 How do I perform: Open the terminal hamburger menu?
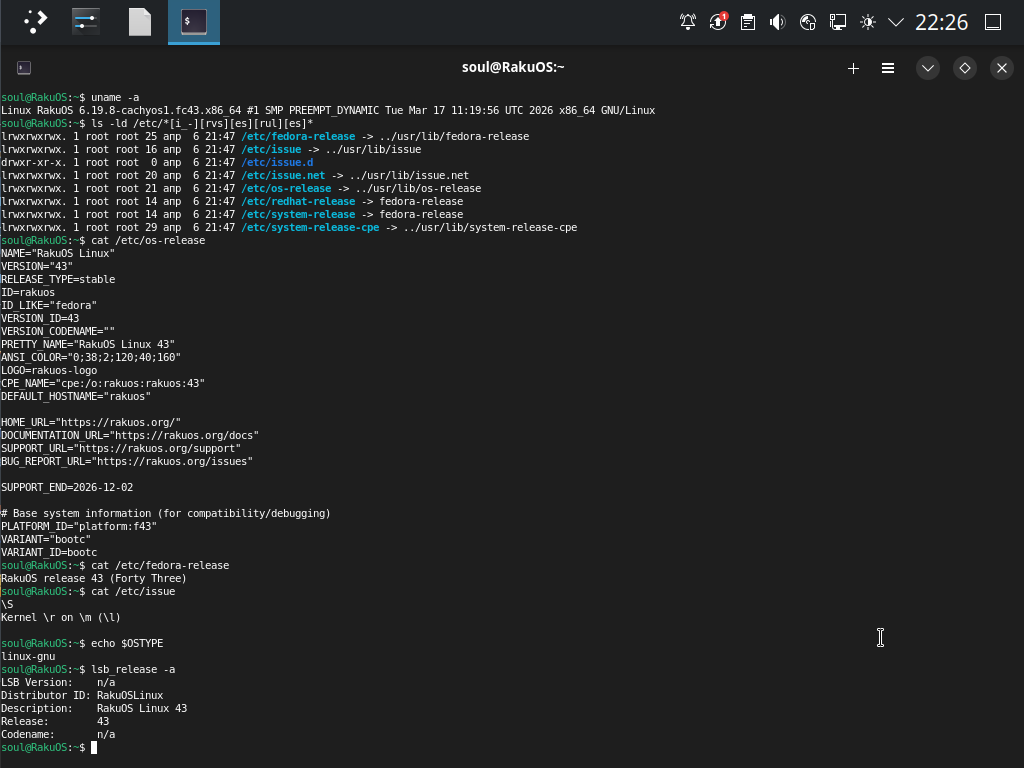pos(887,68)
